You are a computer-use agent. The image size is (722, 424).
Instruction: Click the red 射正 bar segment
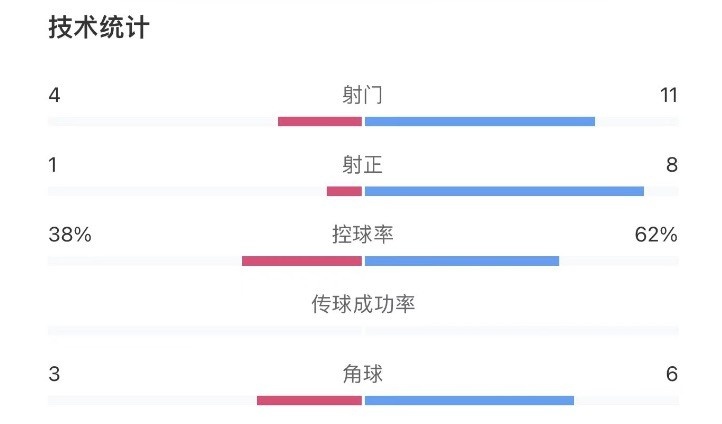(x=344, y=191)
